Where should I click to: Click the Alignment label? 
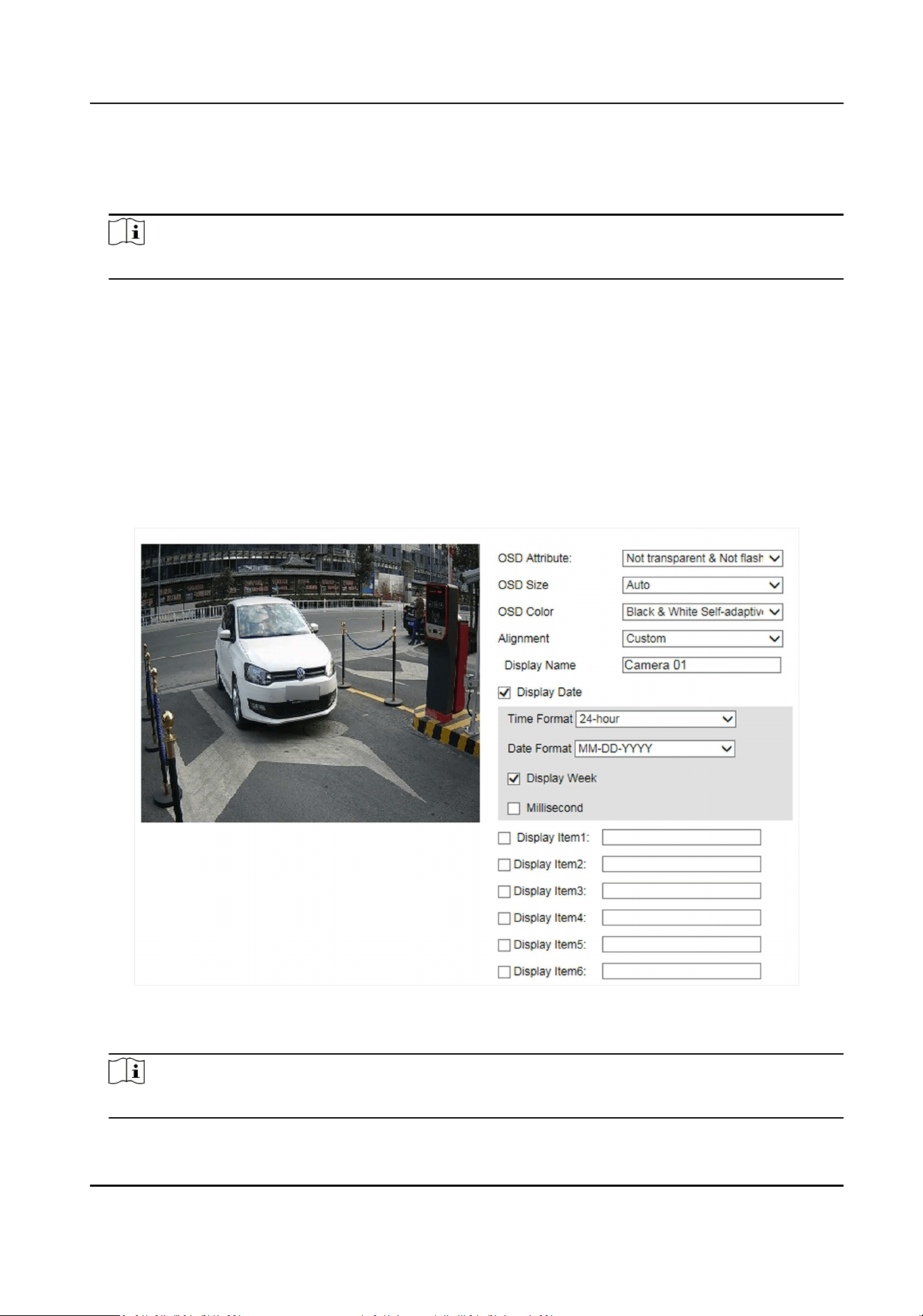[524, 638]
